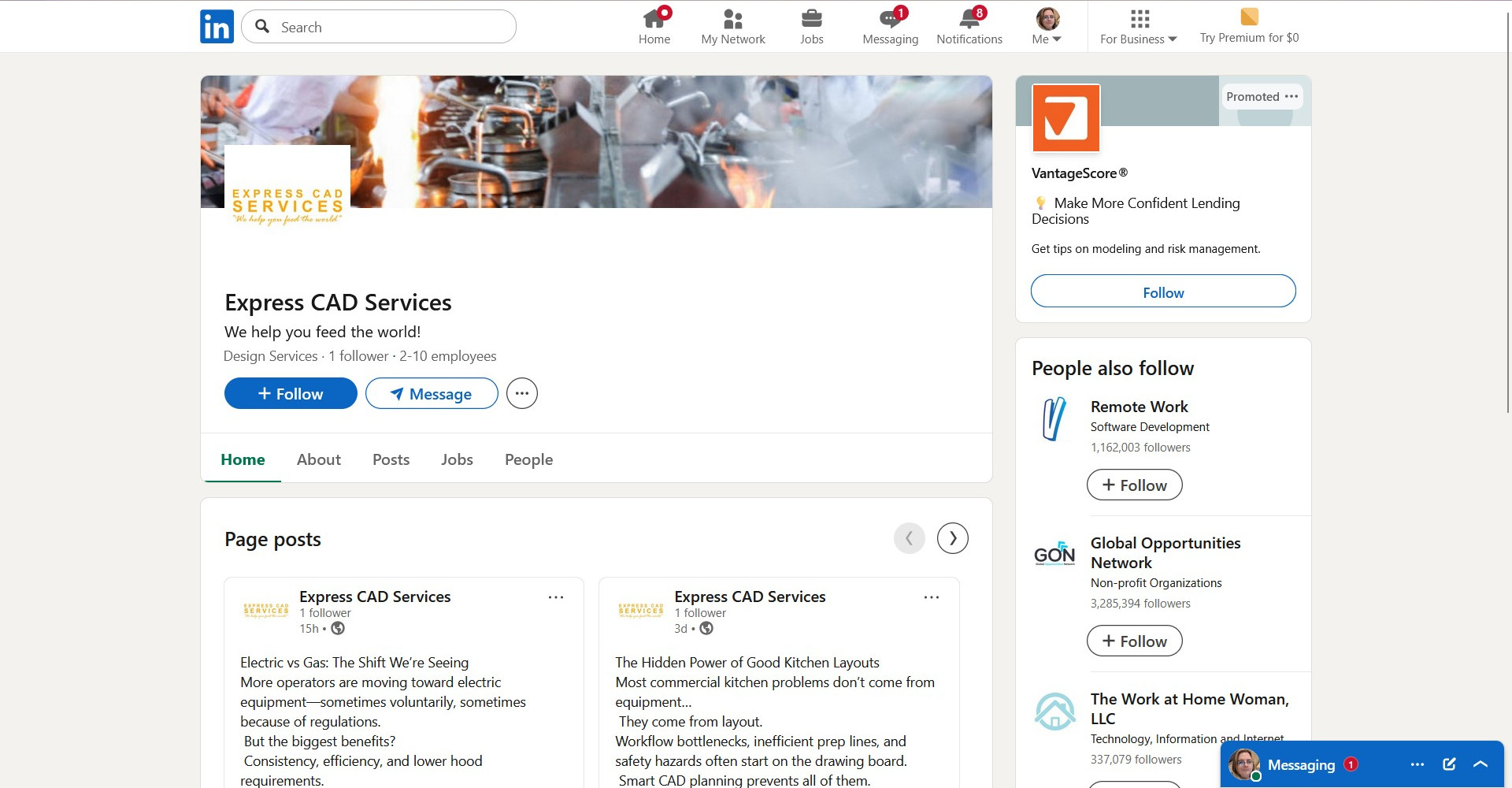Viewport: 1512px width, 788px height.
Task: Click the compose new message icon
Action: pyautogui.click(x=1449, y=764)
